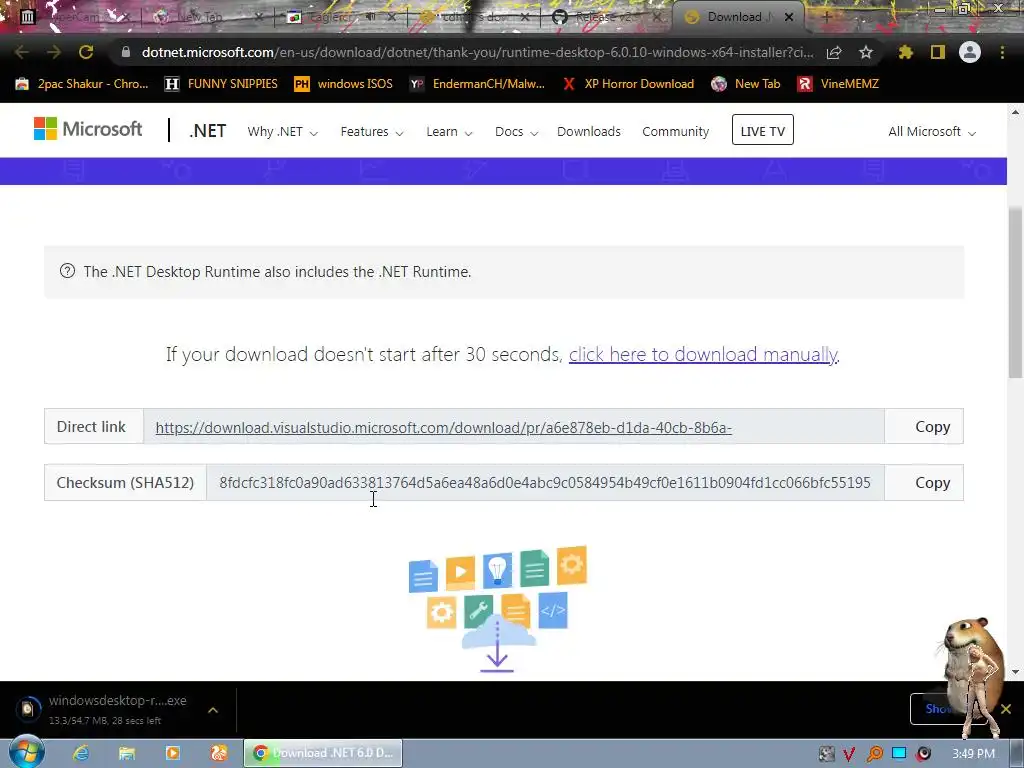Open the FUNNY SNIPPIES bookmark
This screenshot has height=768, width=1024.
click(221, 84)
